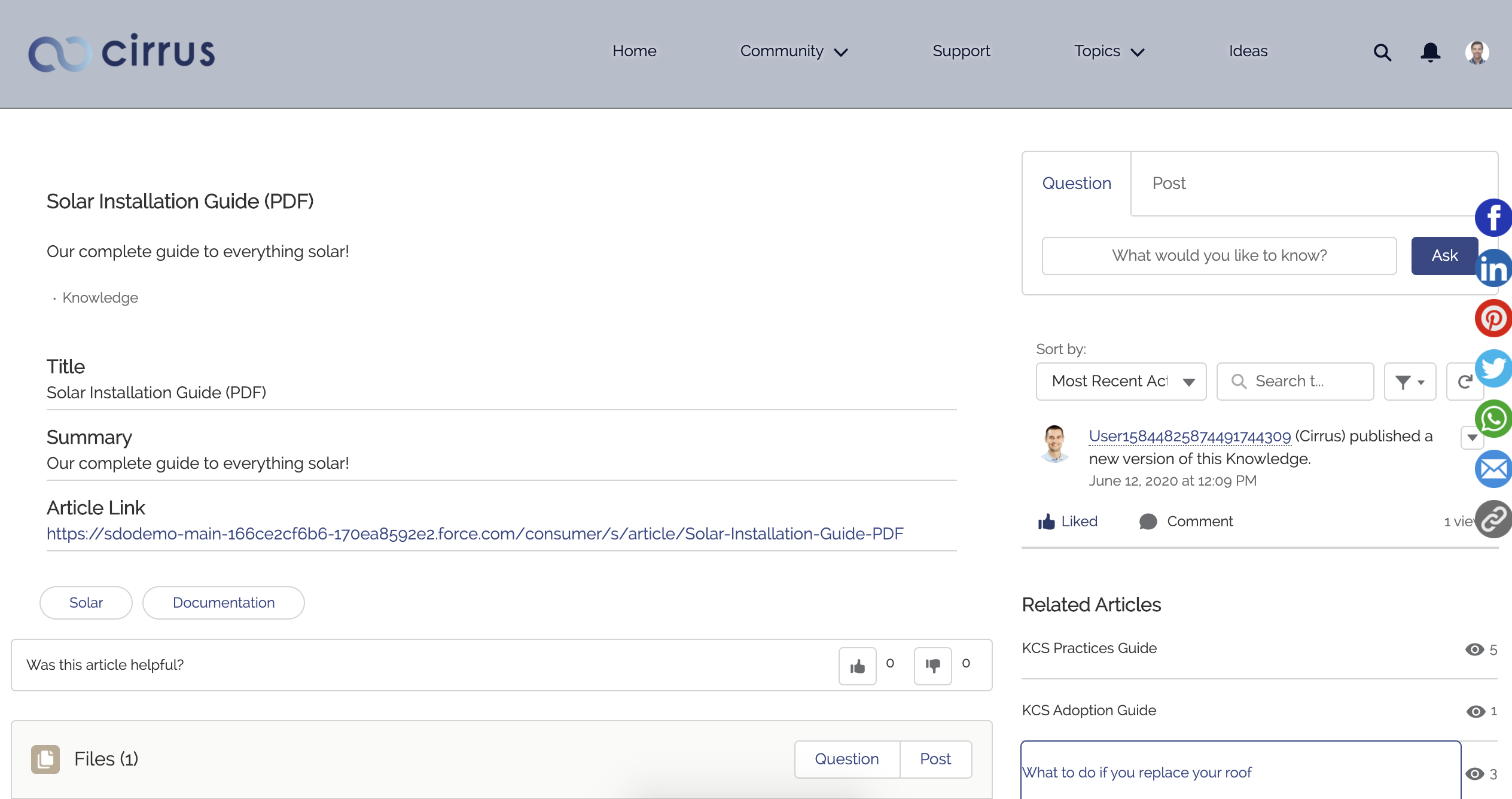Click the What would you like to know field
This screenshot has height=799, width=1512.
pyautogui.click(x=1218, y=255)
